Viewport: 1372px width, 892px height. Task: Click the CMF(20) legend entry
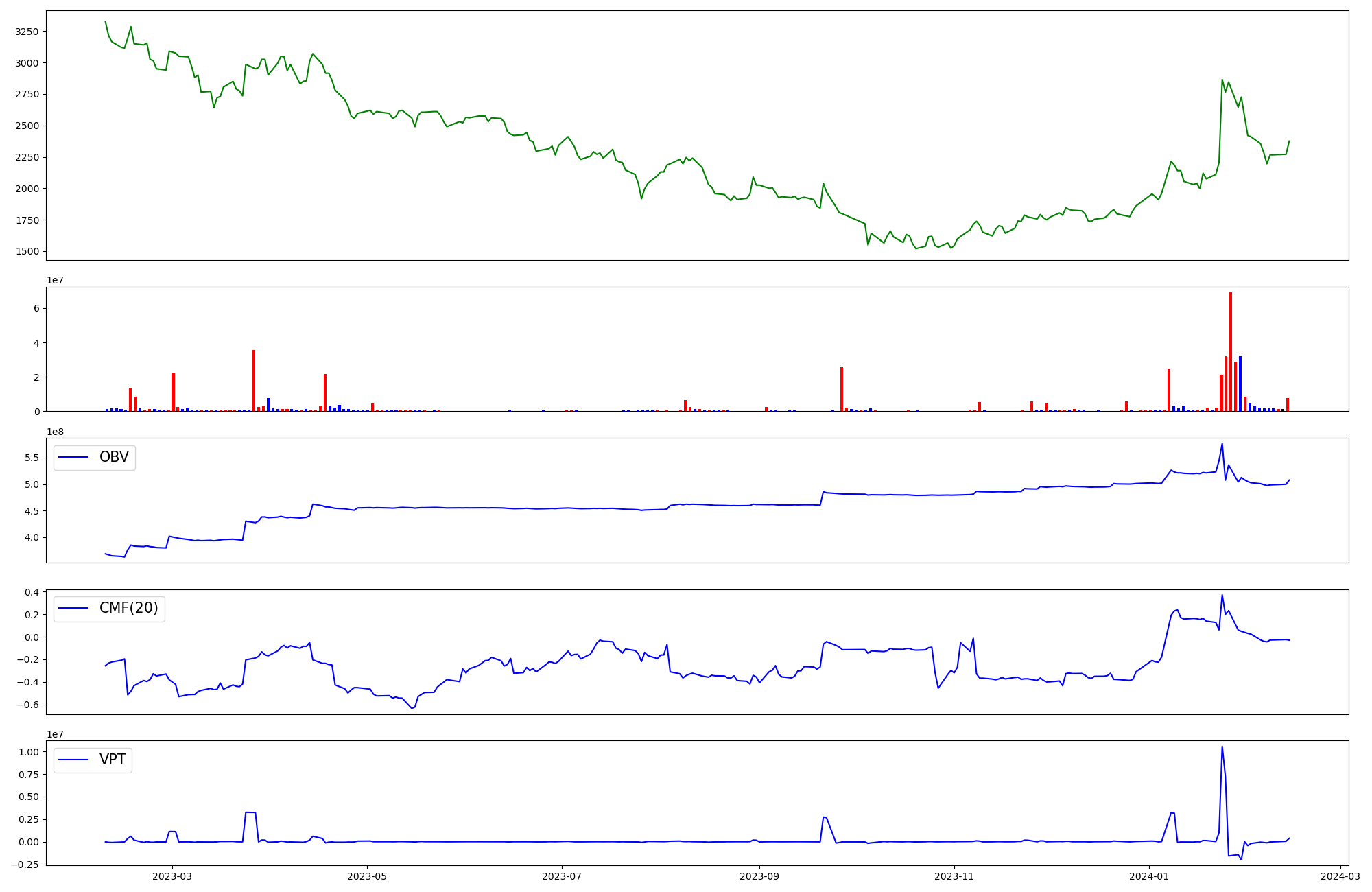[128, 609]
